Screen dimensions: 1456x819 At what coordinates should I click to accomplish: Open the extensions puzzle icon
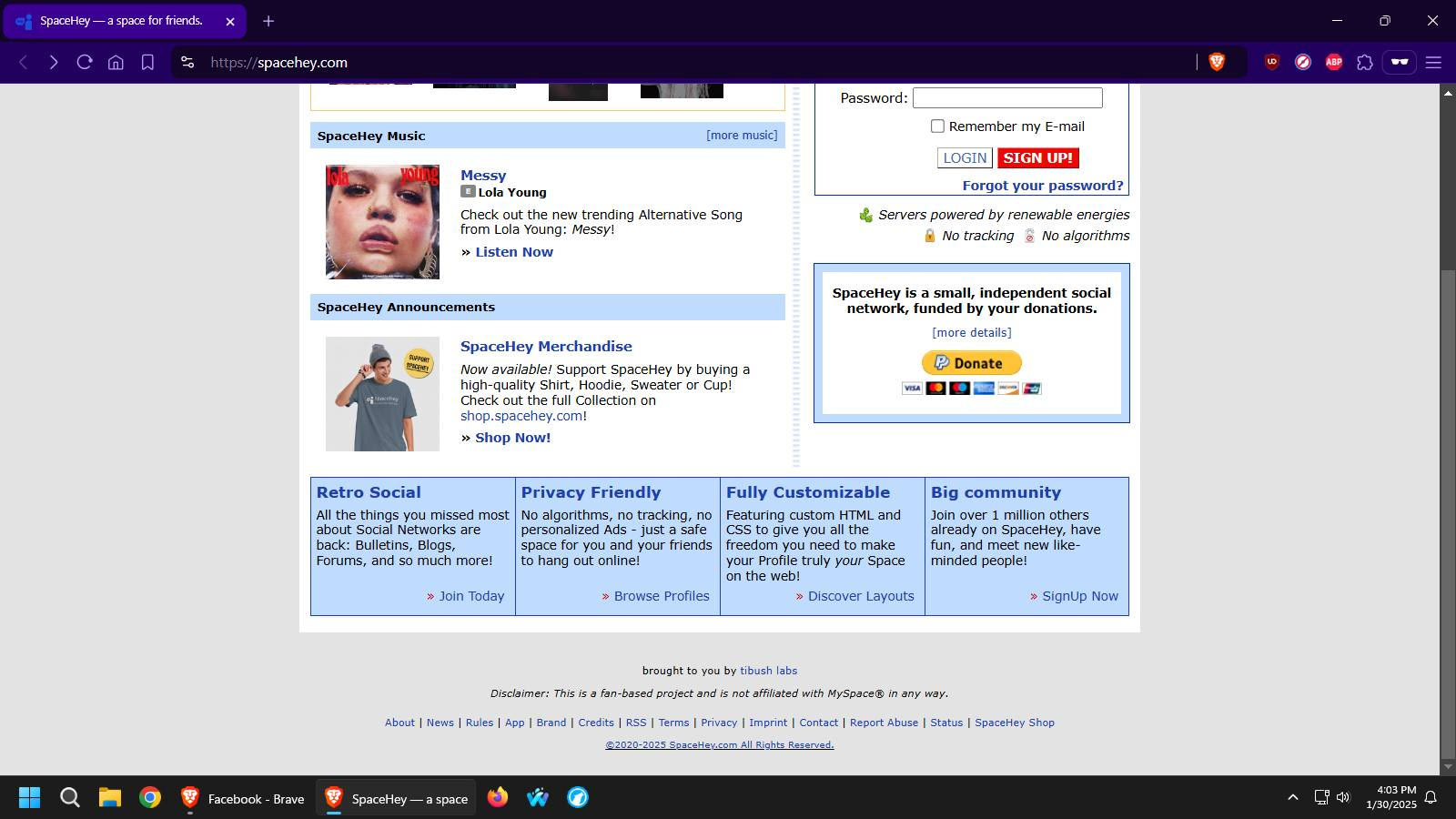[x=1365, y=62]
